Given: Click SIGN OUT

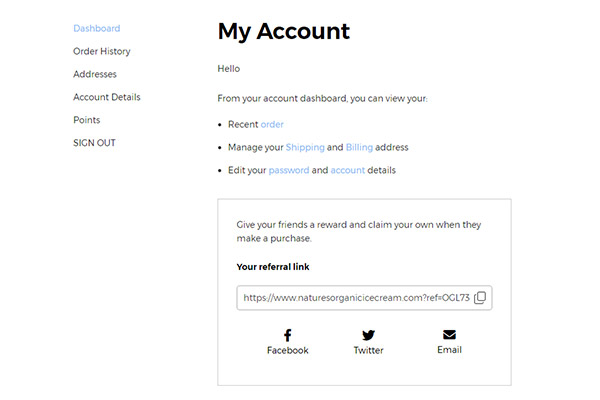Looking at the screenshot, I should pos(94,143).
